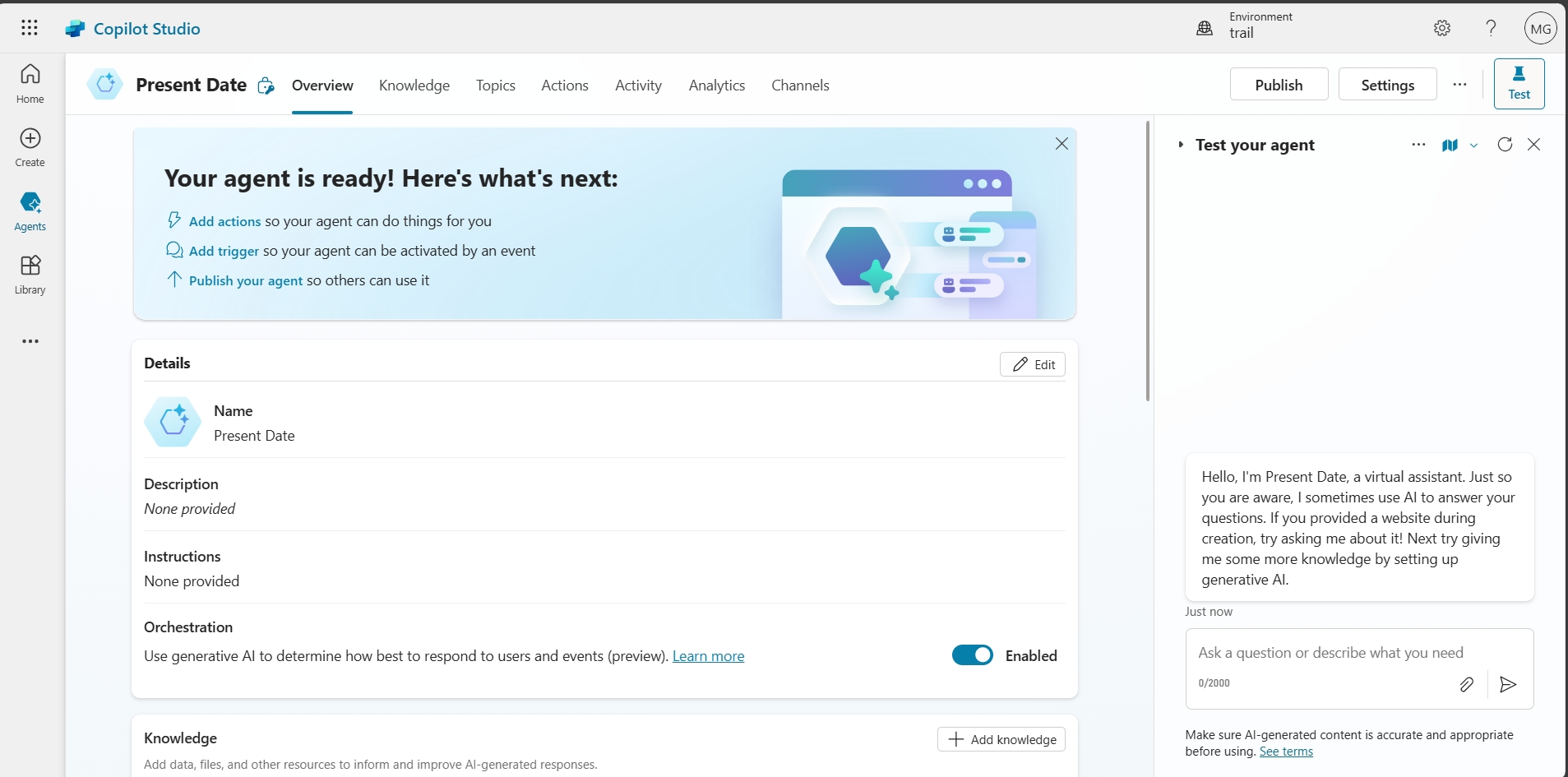1568x777 pixels.
Task: Expand the Test your agent disclosure triangle
Action: tap(1181, 145)
